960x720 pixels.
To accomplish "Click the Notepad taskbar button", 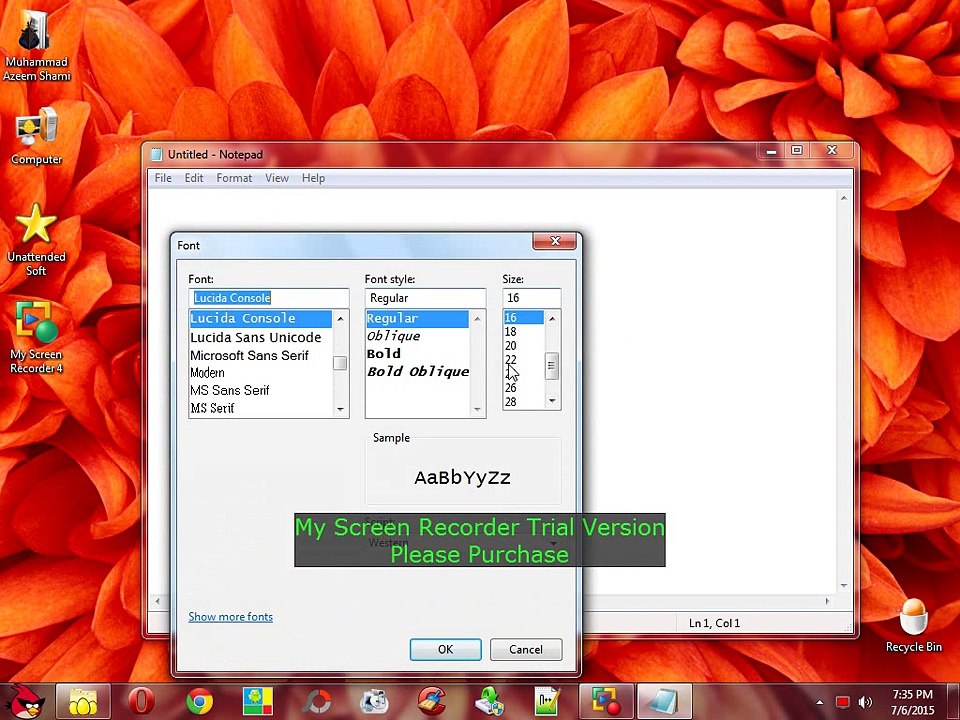I will point(665,702).
